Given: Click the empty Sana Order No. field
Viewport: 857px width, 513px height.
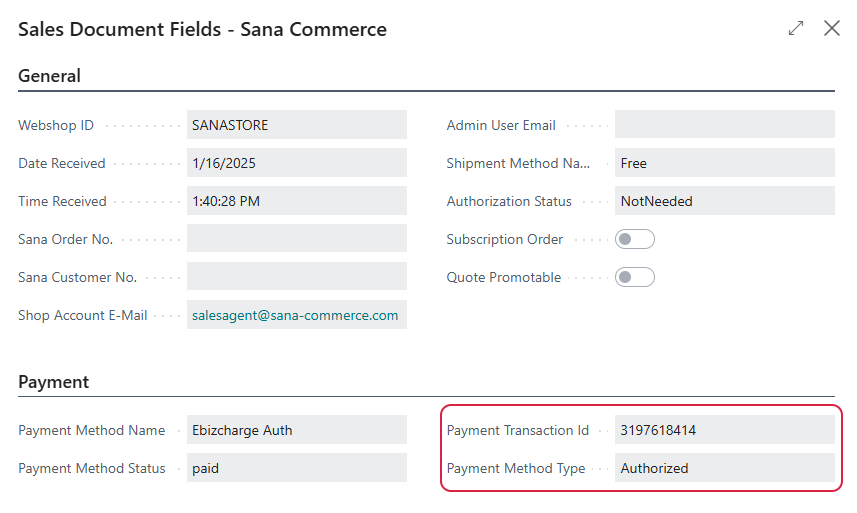Looking at the screenshot, I should pos(297,239).
